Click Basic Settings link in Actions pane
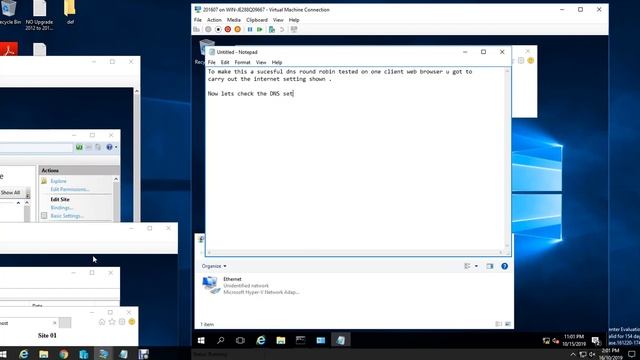 coord(67,216)
